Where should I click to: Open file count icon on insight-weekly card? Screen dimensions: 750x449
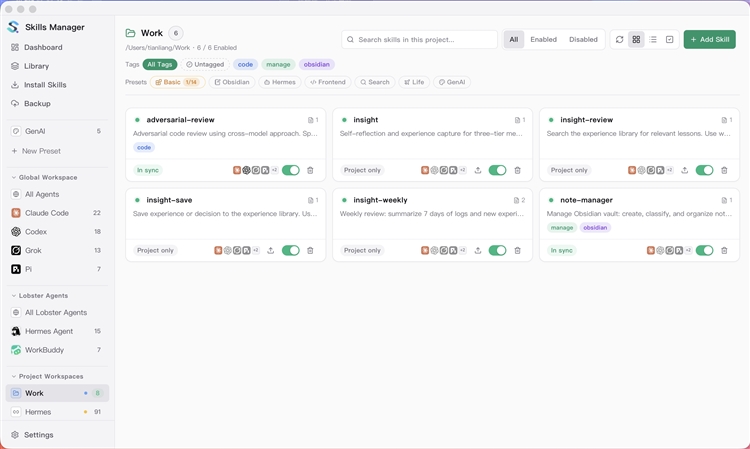[x=519, y=200]
